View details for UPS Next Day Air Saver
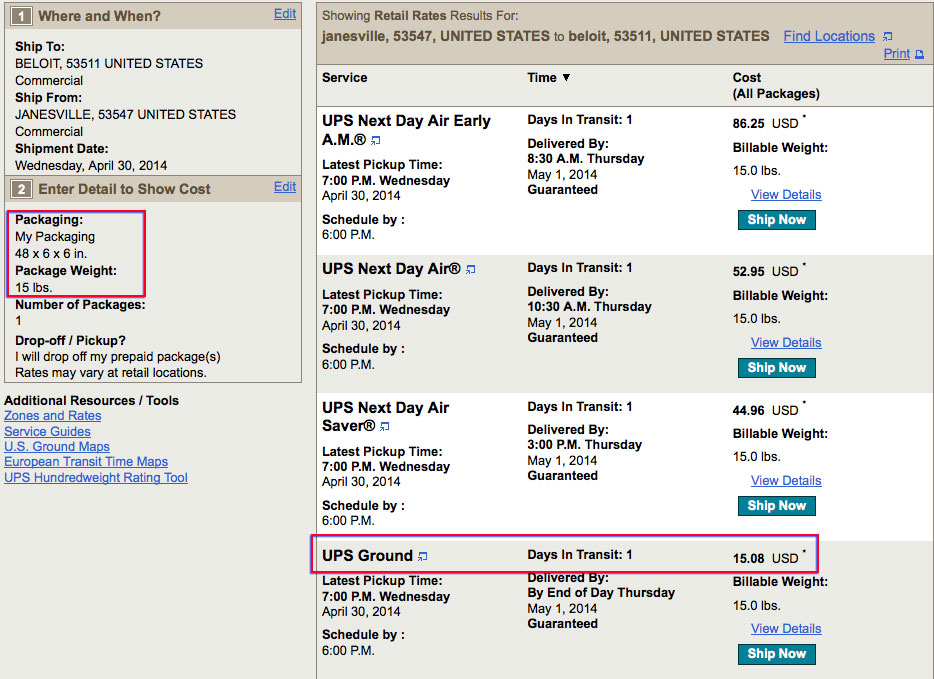This screenshot has height=679, width=934. point(786,481)
